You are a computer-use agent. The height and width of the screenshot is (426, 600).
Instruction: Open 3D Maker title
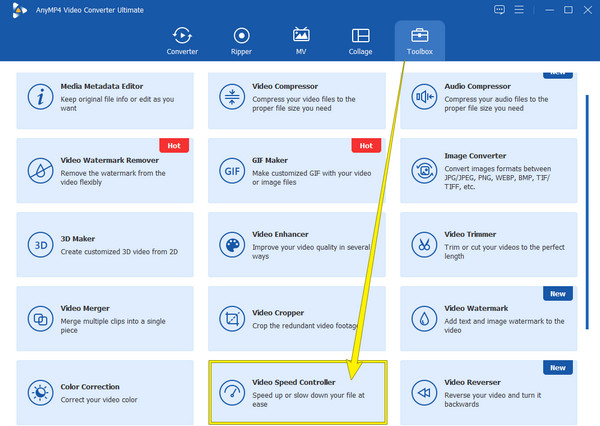[78, 238]
